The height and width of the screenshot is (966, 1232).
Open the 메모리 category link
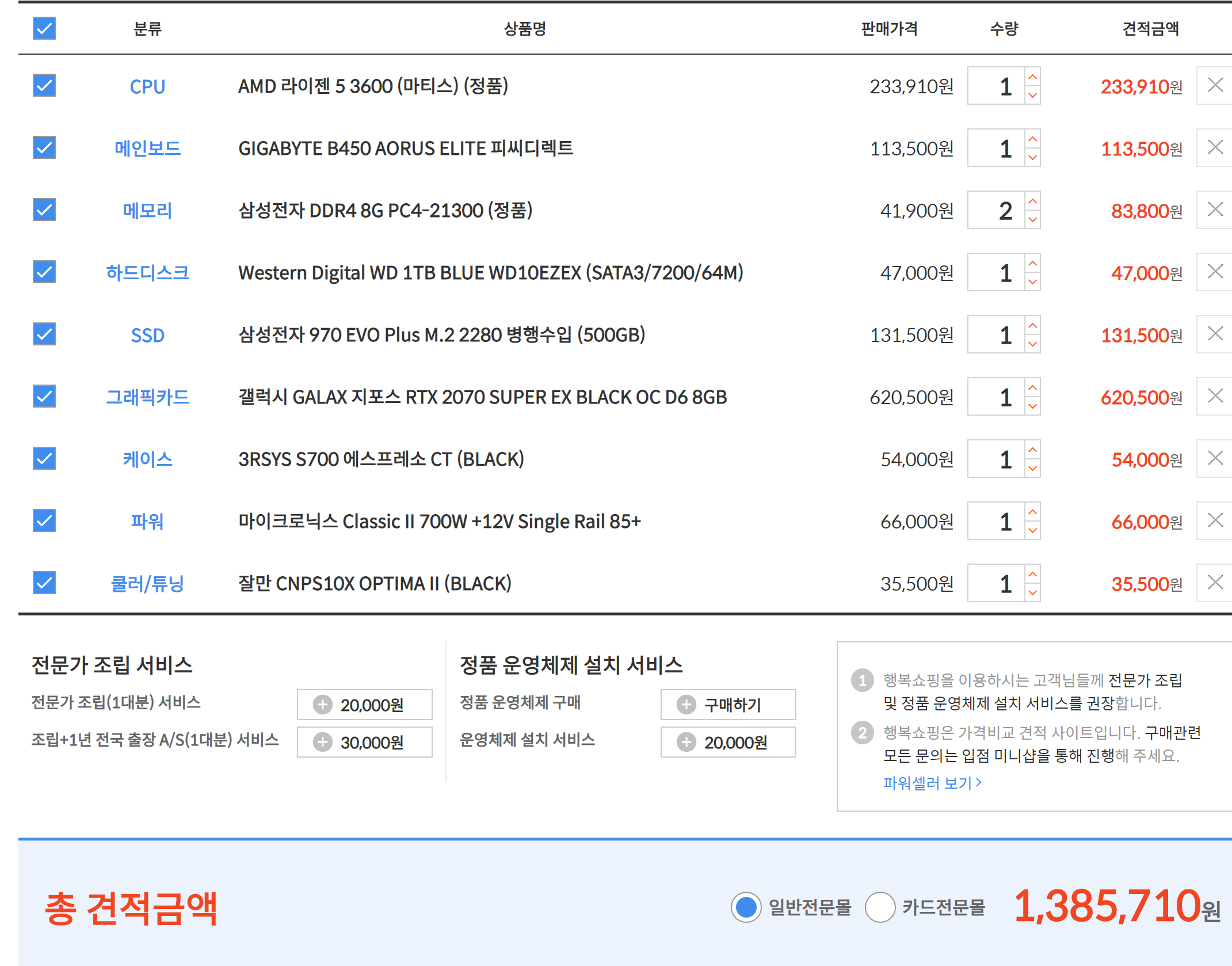click(147, 211)
